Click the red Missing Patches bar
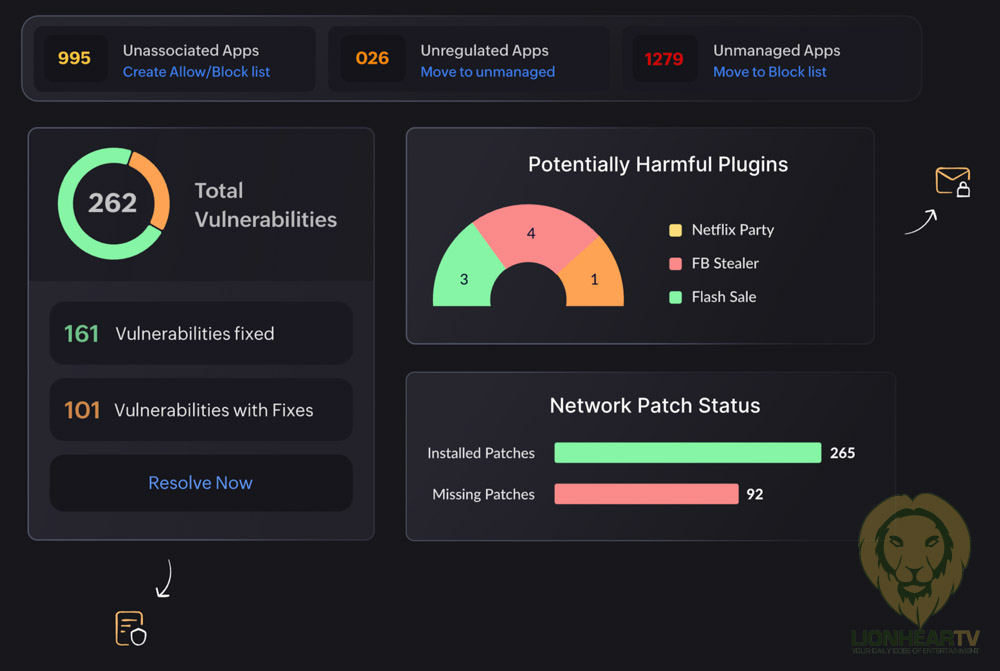 click(x=646, y=494)
